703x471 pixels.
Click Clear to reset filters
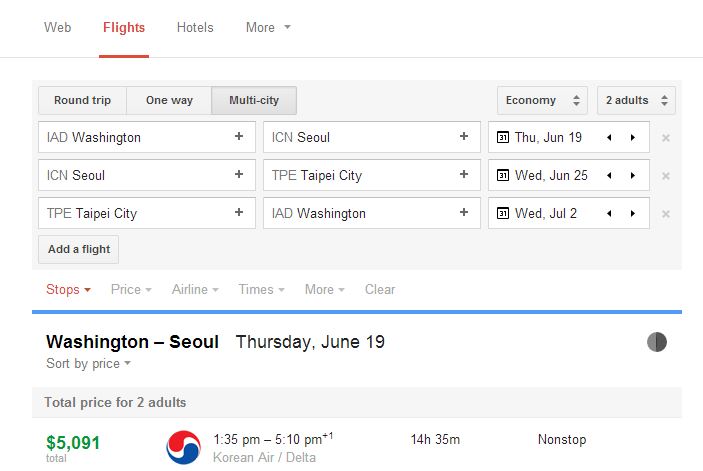click(x=380, y=290)
